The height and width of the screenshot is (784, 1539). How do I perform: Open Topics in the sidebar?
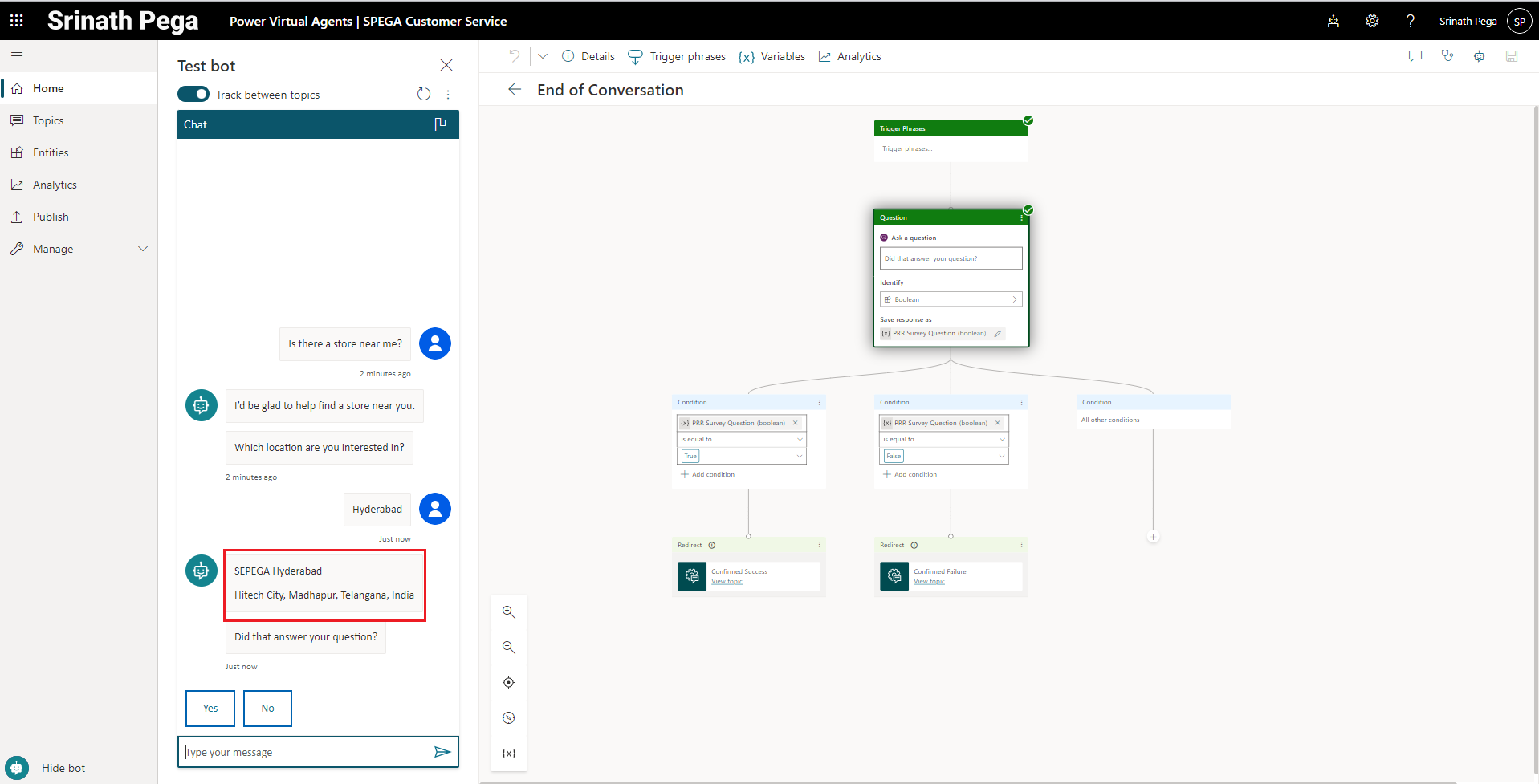[48, 120]
